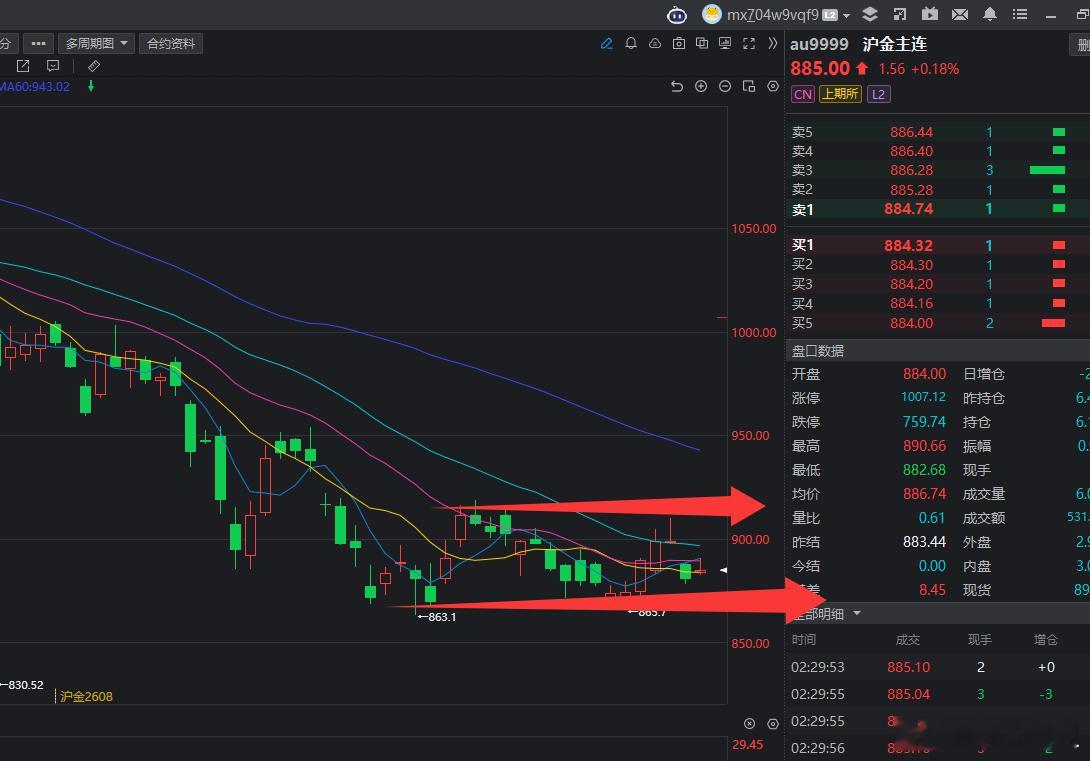Click the 沪金2608 contract label

point(86,696)
